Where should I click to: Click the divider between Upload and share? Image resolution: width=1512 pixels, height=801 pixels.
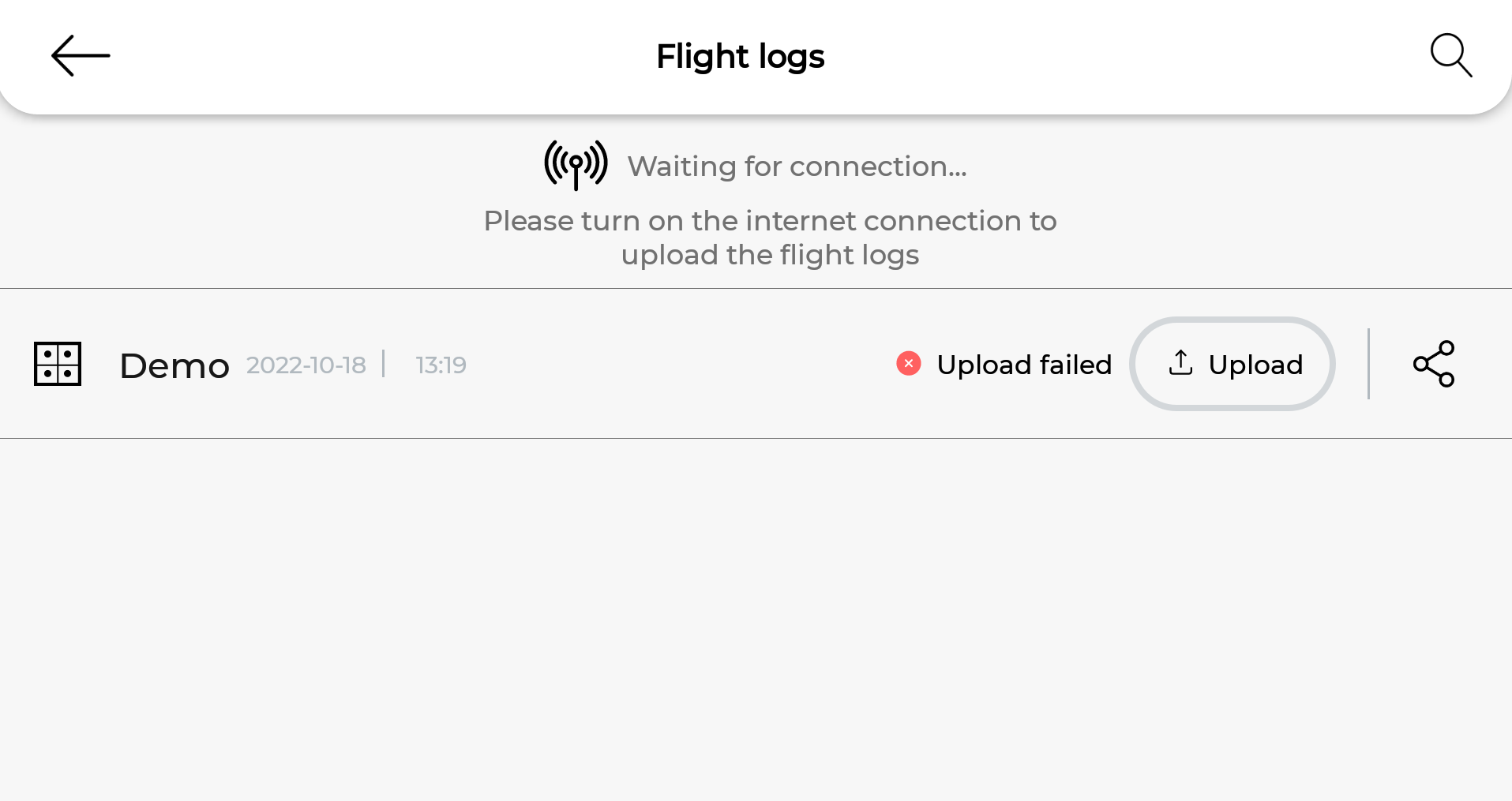pos(1368,364)
